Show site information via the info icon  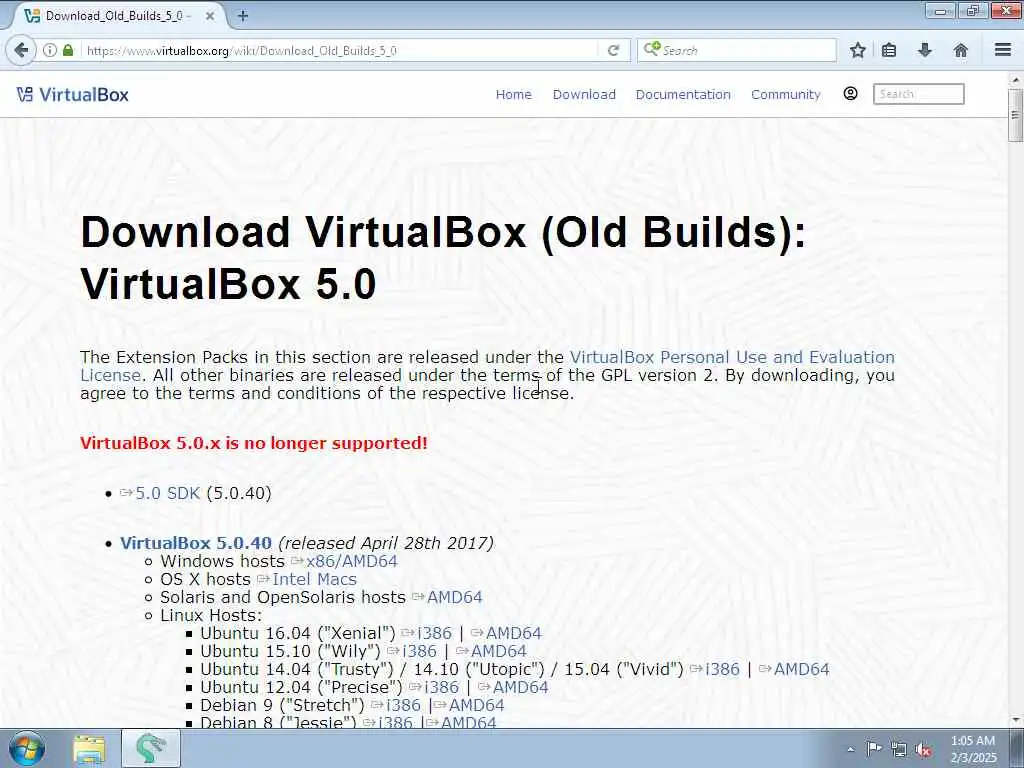tap(50, 50)
